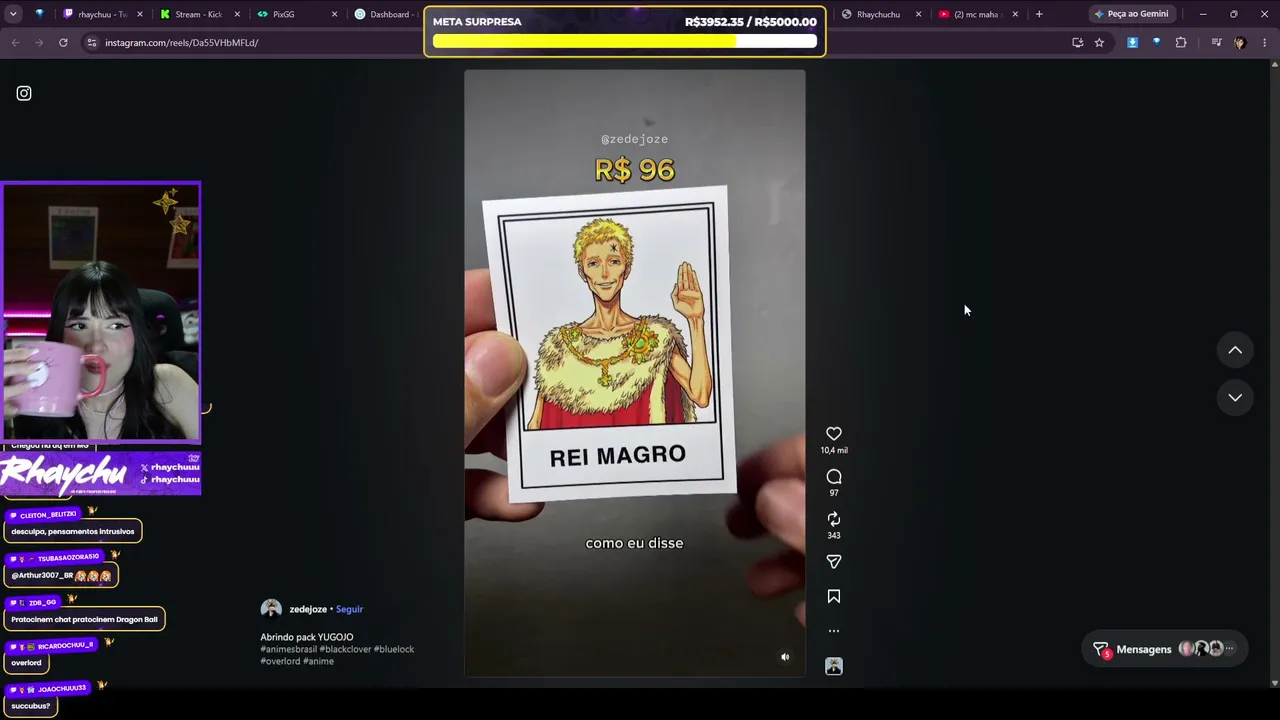Go forward using the browser forward arrow
Screen dimensions: 1280x720
[39, 43]
